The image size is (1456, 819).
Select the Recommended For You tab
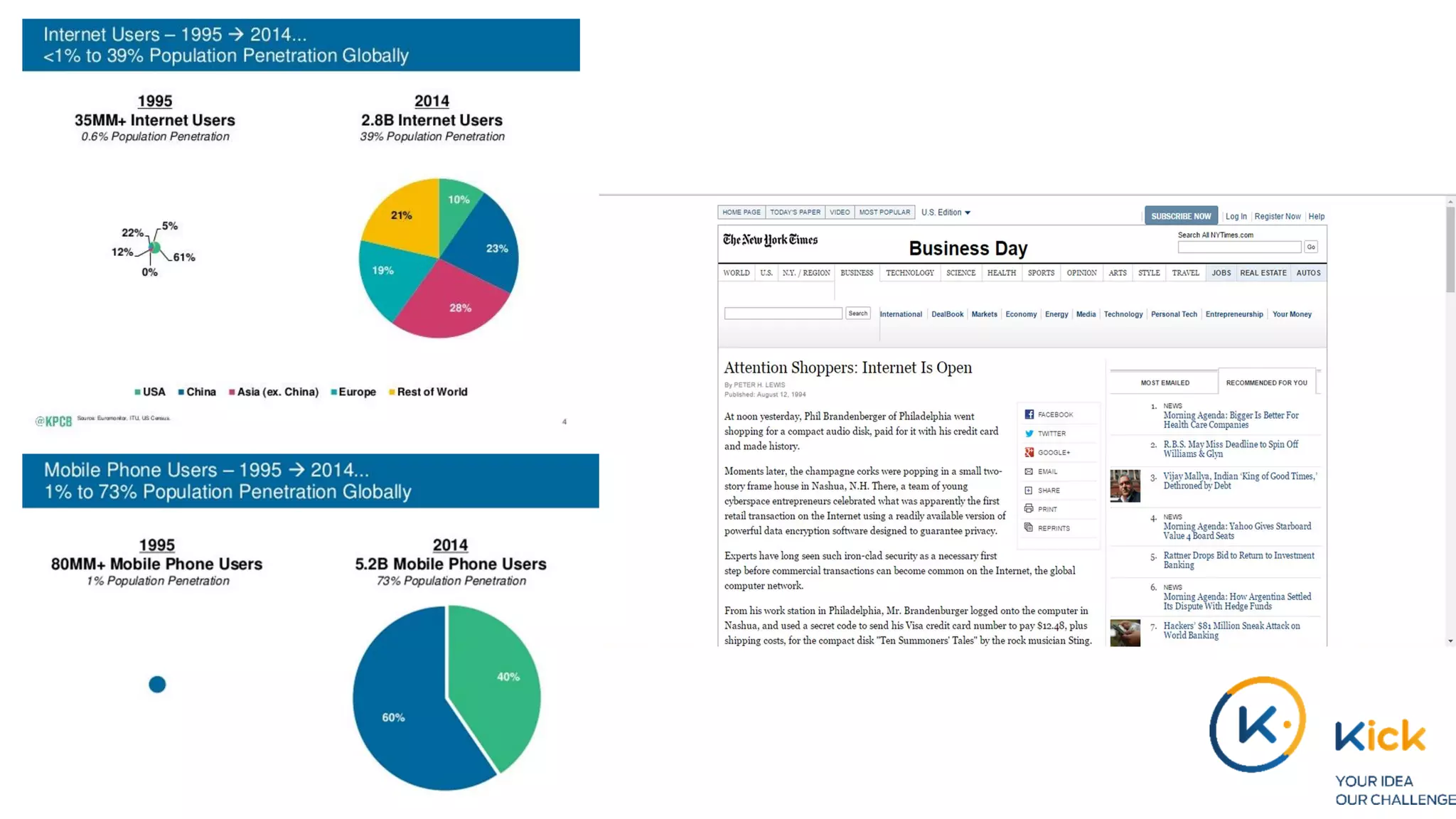[1266, 382]
